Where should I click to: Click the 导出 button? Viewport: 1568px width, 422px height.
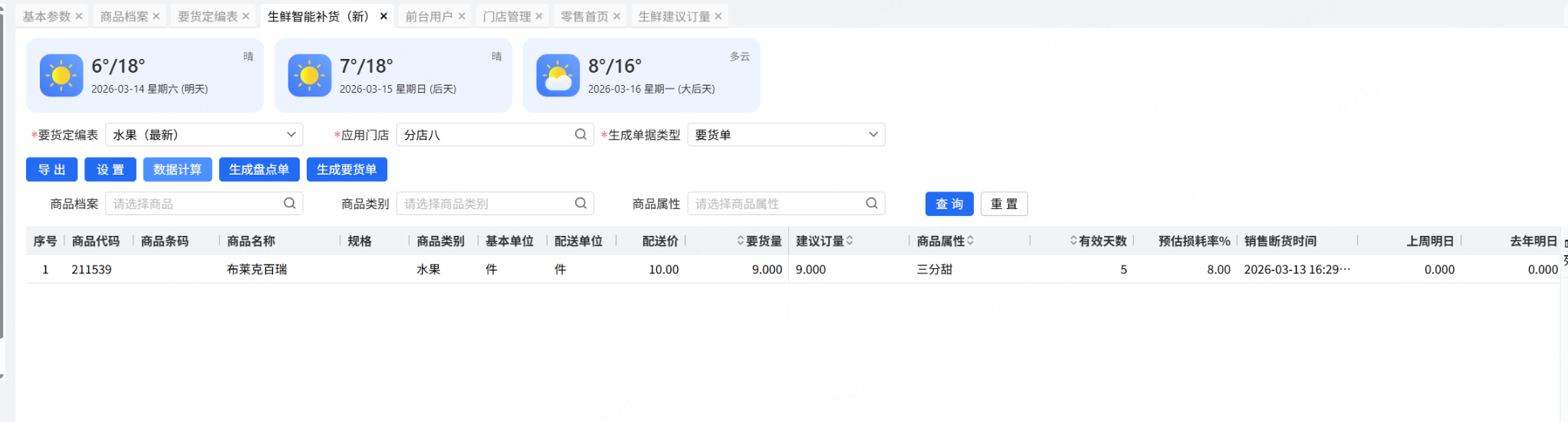[x=52, y=170]
